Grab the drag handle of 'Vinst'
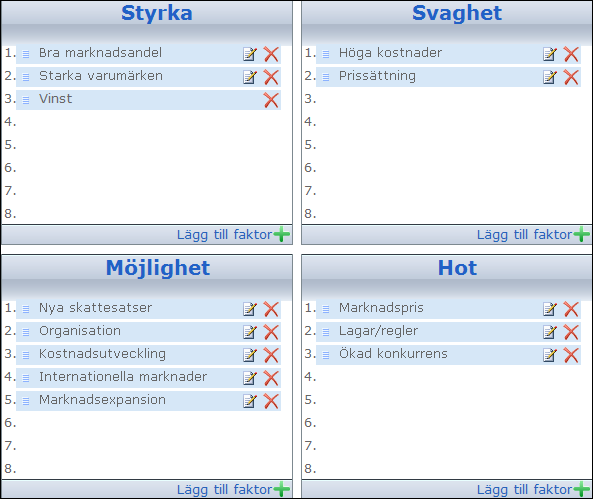This screenshot has height=499, width=593. [x=26, y=100]
